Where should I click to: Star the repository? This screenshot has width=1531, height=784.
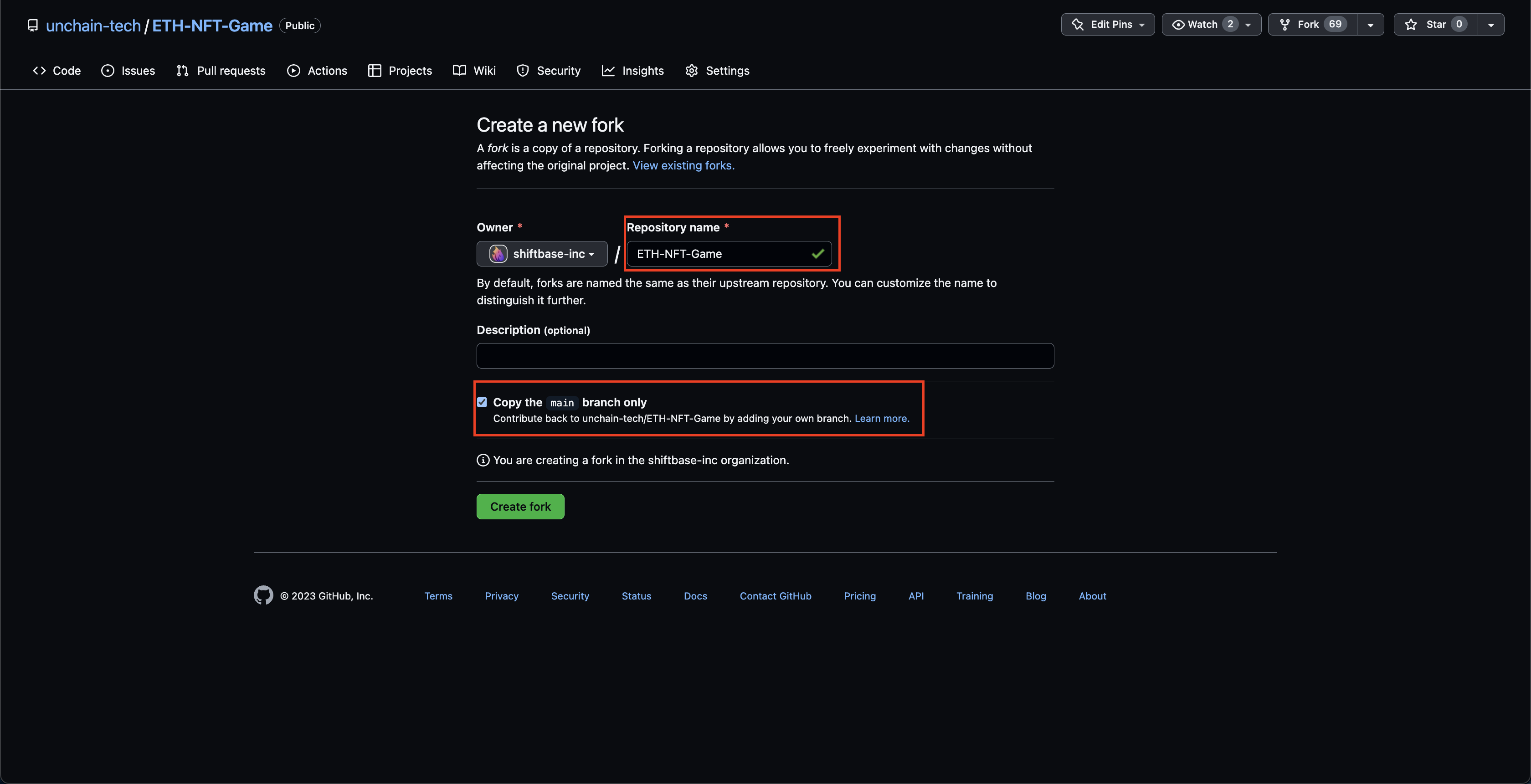1435,24
